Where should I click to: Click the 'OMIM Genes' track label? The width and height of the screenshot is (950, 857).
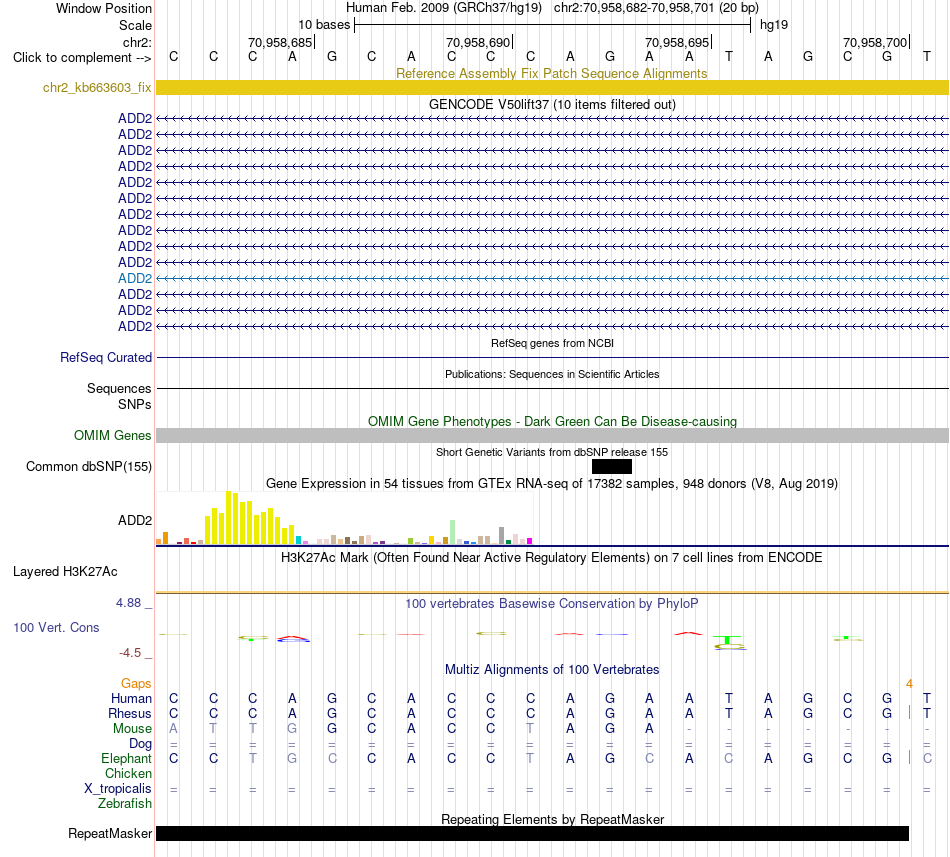pos(112,435)
